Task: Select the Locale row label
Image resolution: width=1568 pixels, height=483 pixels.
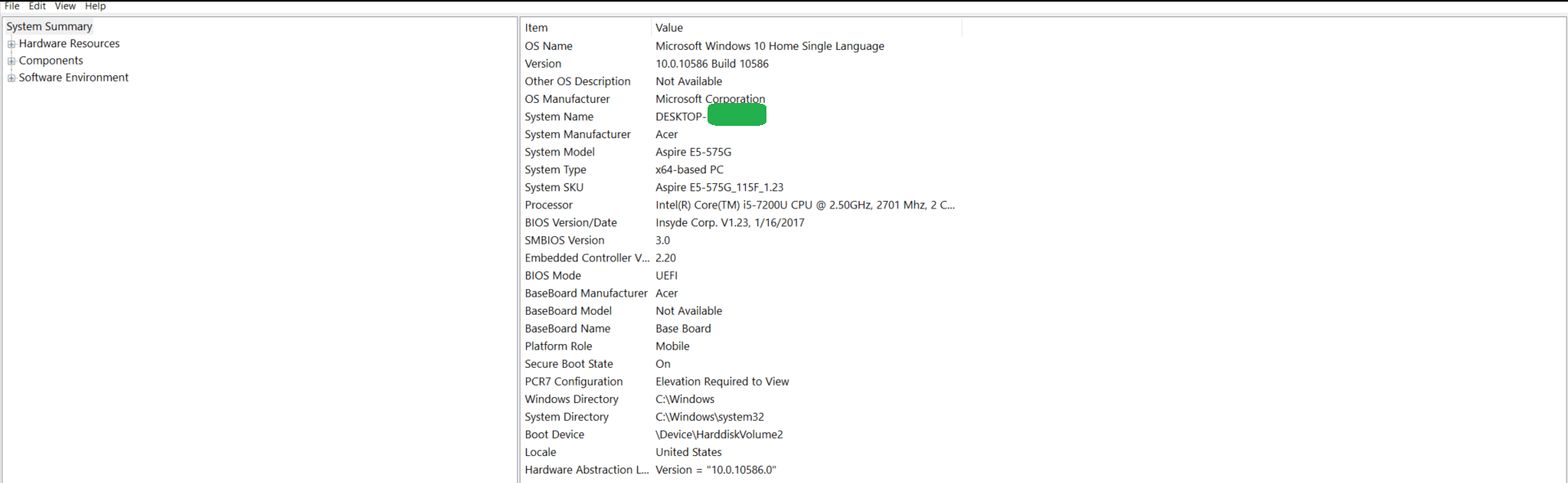Action: (x=540, y=452)
